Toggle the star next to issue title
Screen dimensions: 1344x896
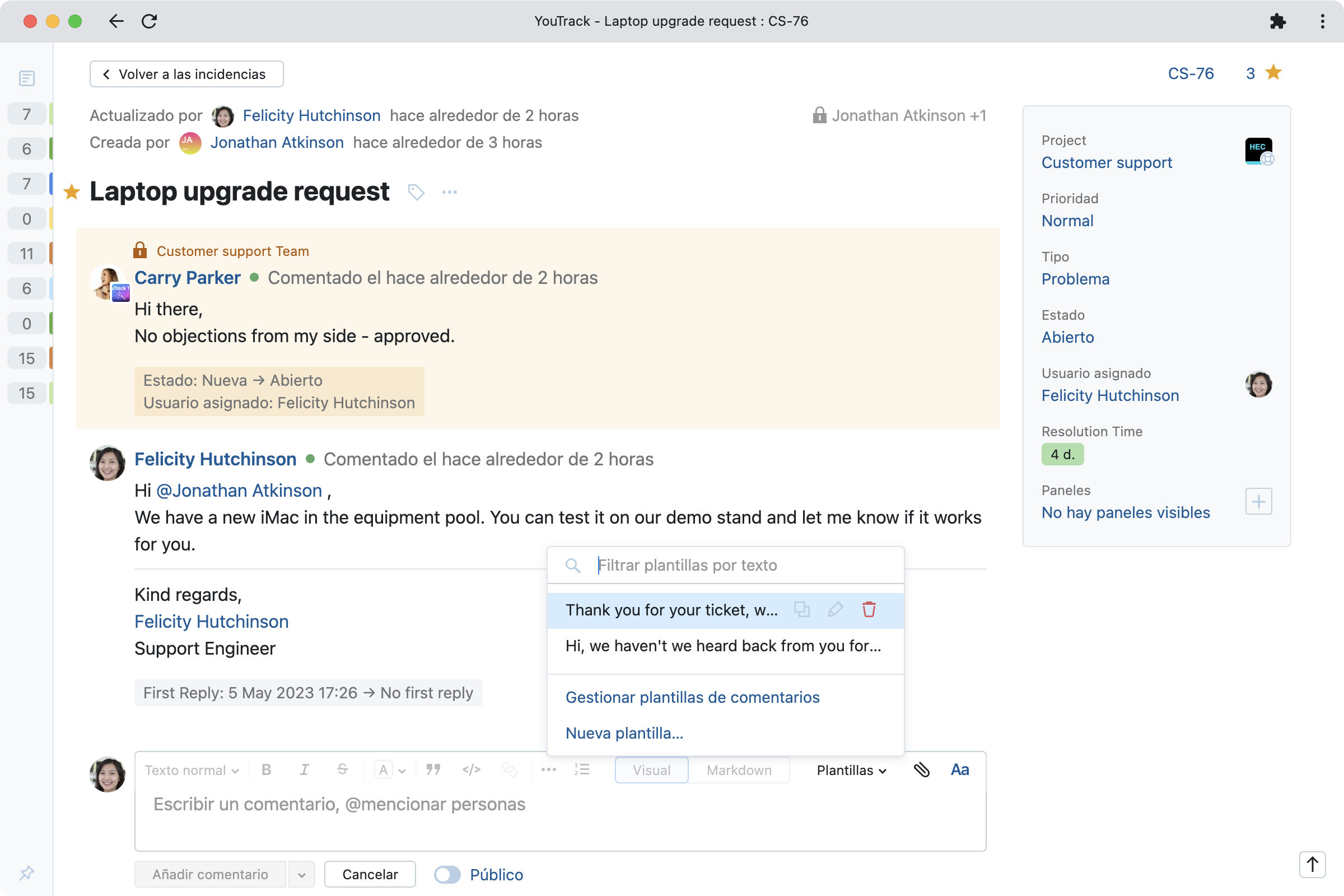click(x=72, y=192)
